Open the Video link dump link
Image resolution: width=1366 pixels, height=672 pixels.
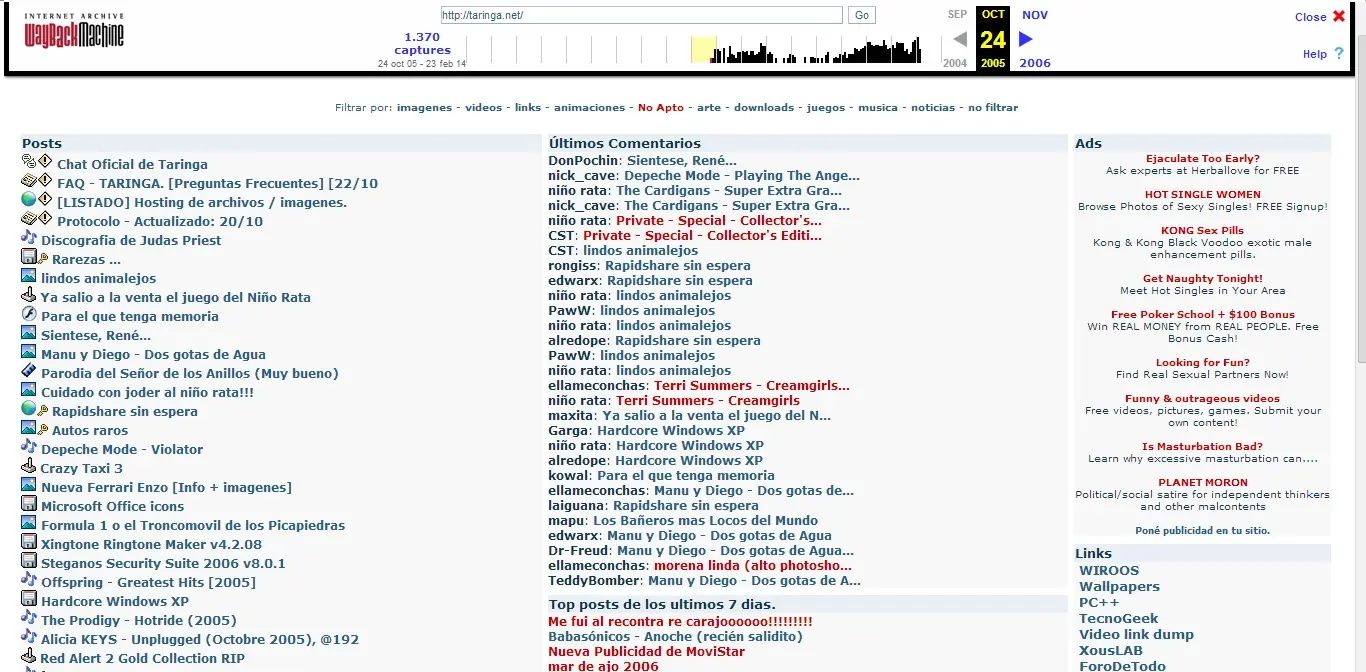(x=1136, y=634)
